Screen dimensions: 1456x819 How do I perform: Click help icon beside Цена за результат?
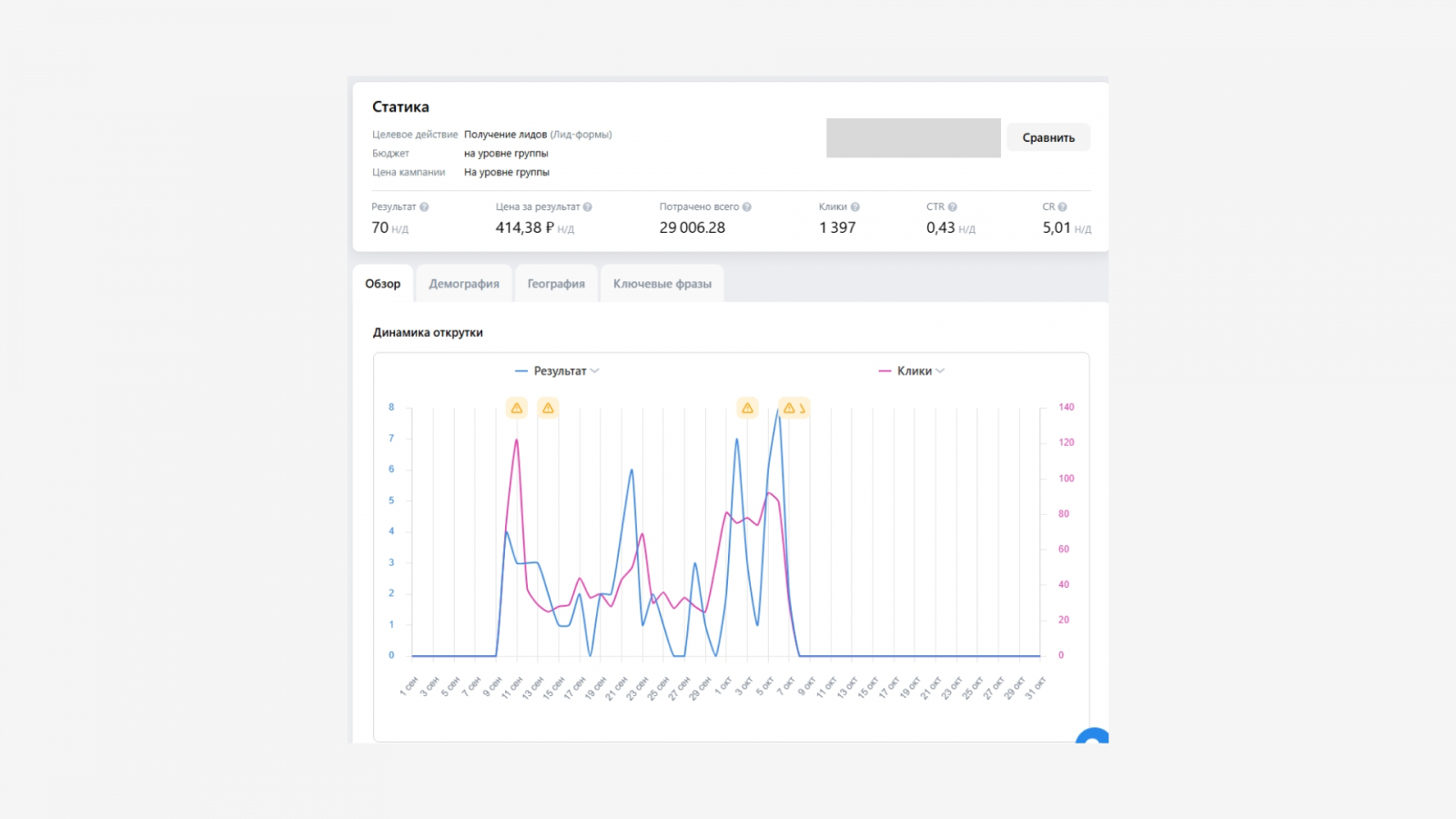click(588, 207)
